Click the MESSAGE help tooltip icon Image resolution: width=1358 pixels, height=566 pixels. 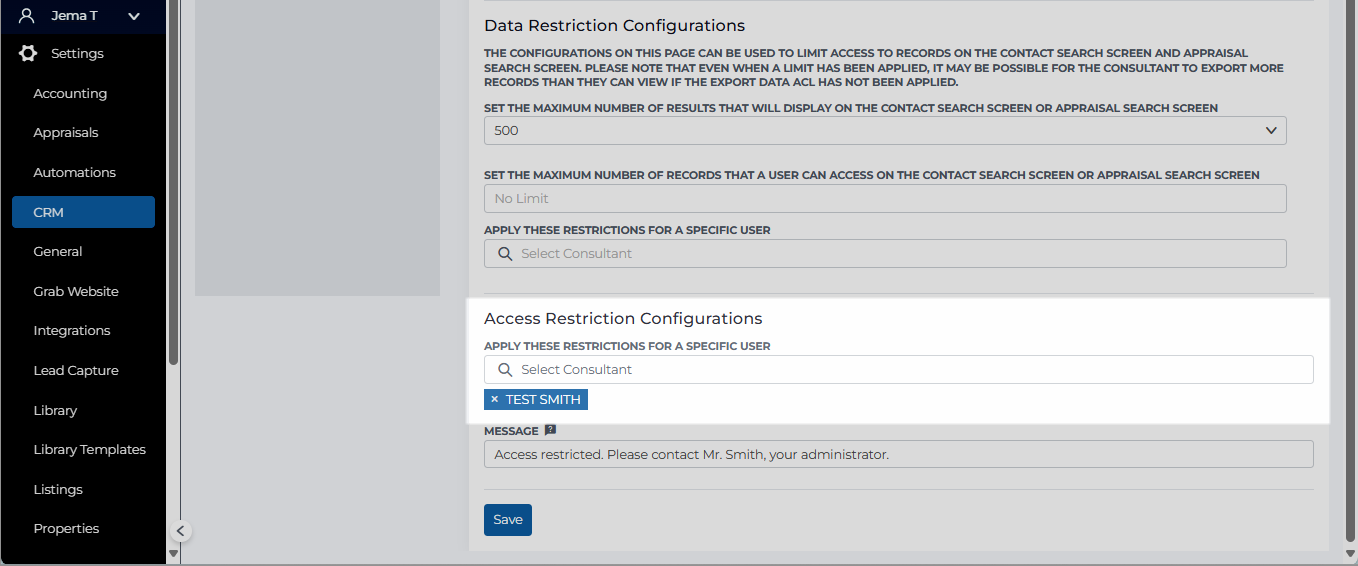click(550, 430)
